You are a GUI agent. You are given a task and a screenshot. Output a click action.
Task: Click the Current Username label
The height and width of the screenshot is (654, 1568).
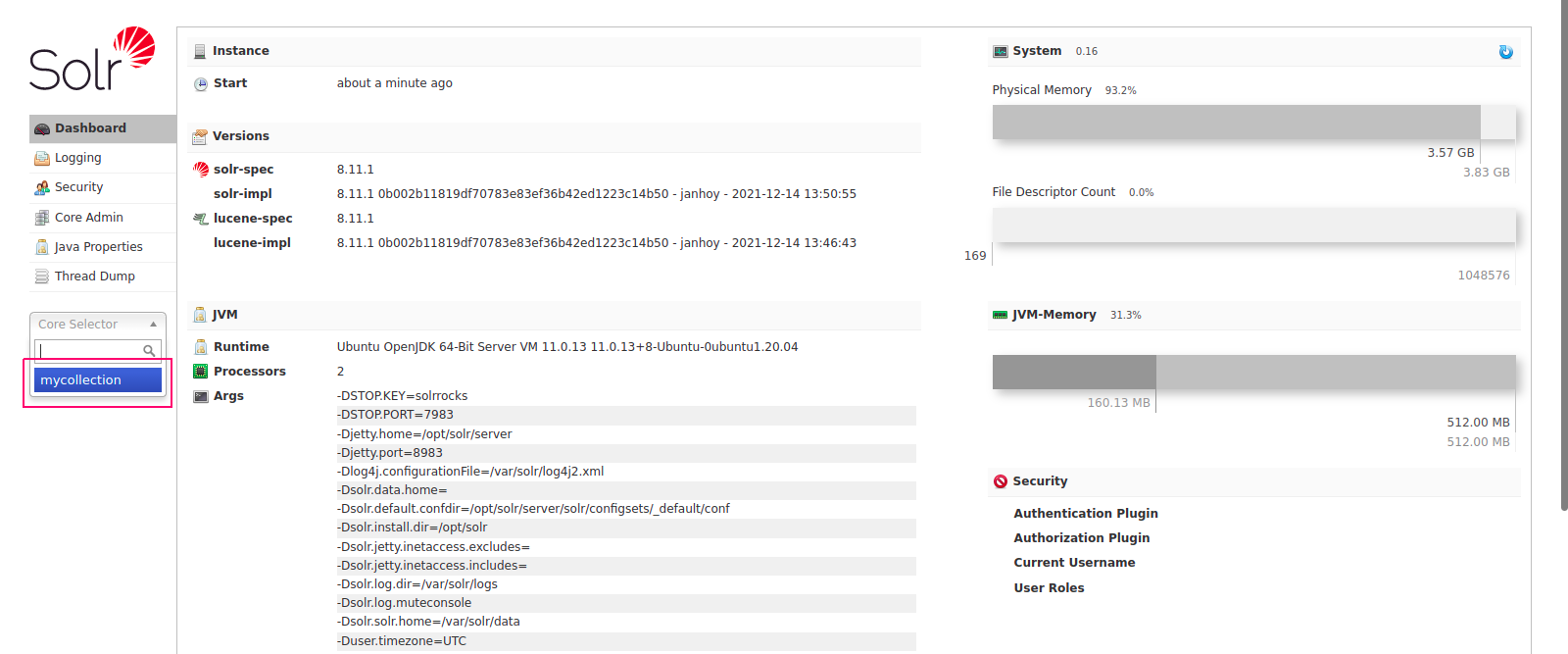[1074, 563]
